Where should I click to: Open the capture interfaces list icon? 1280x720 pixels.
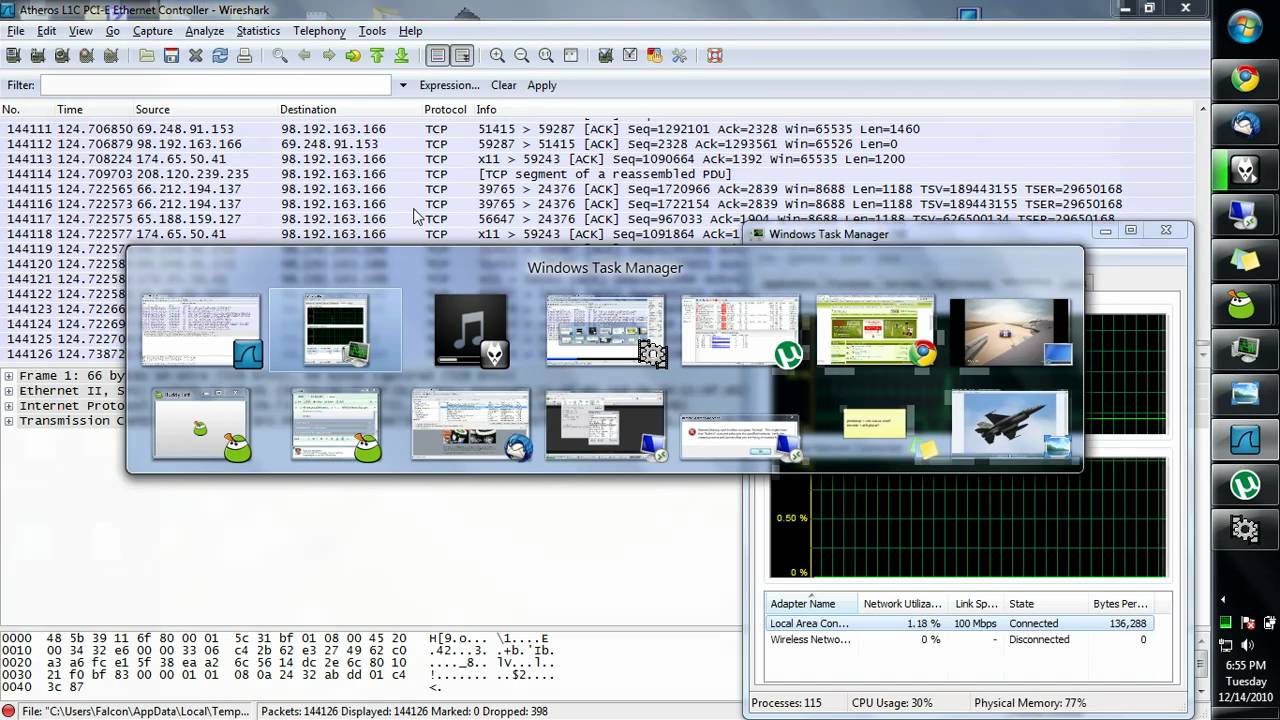tap(13, 56)
